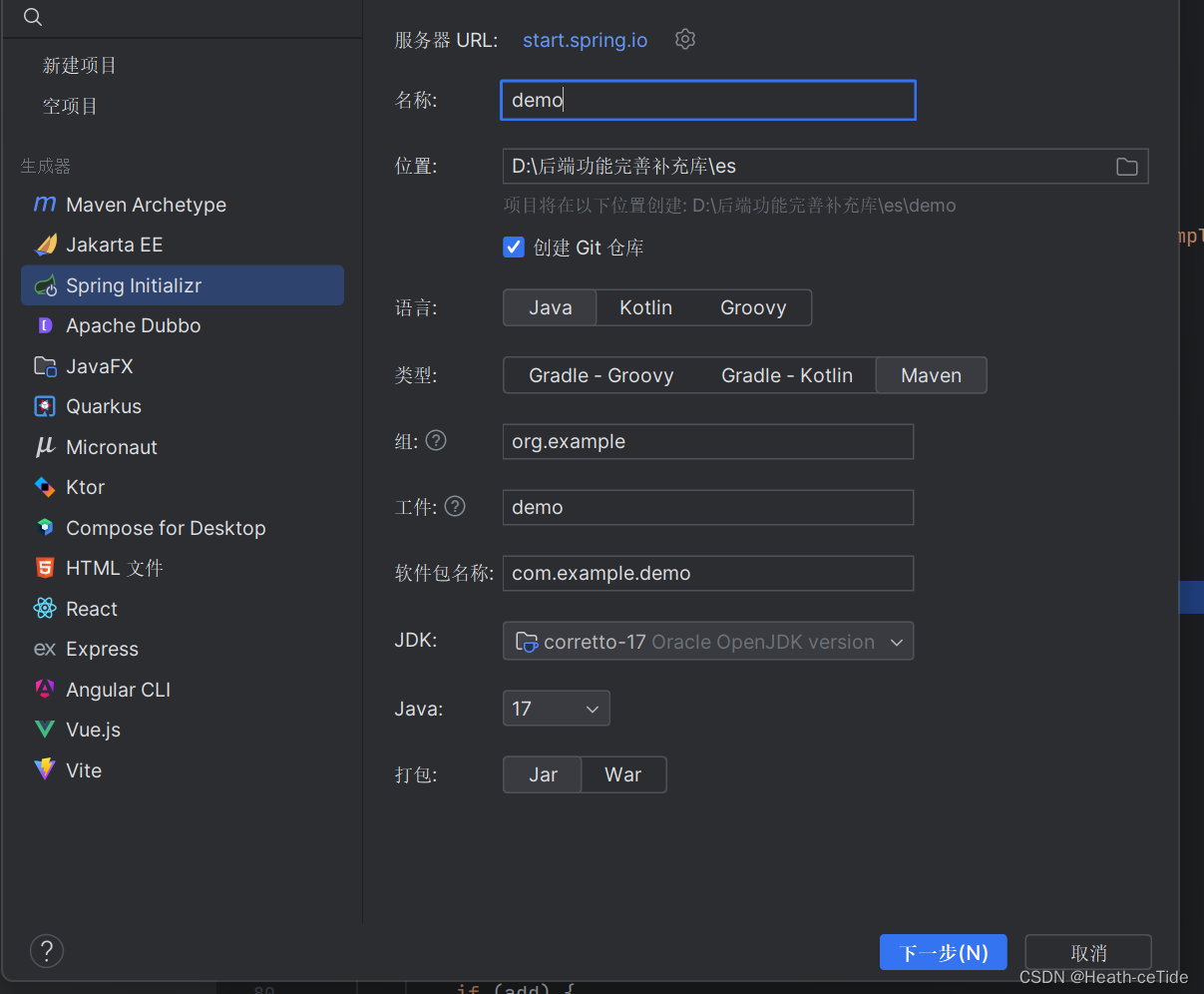Select the Ktor generator entry

(183, 487)
